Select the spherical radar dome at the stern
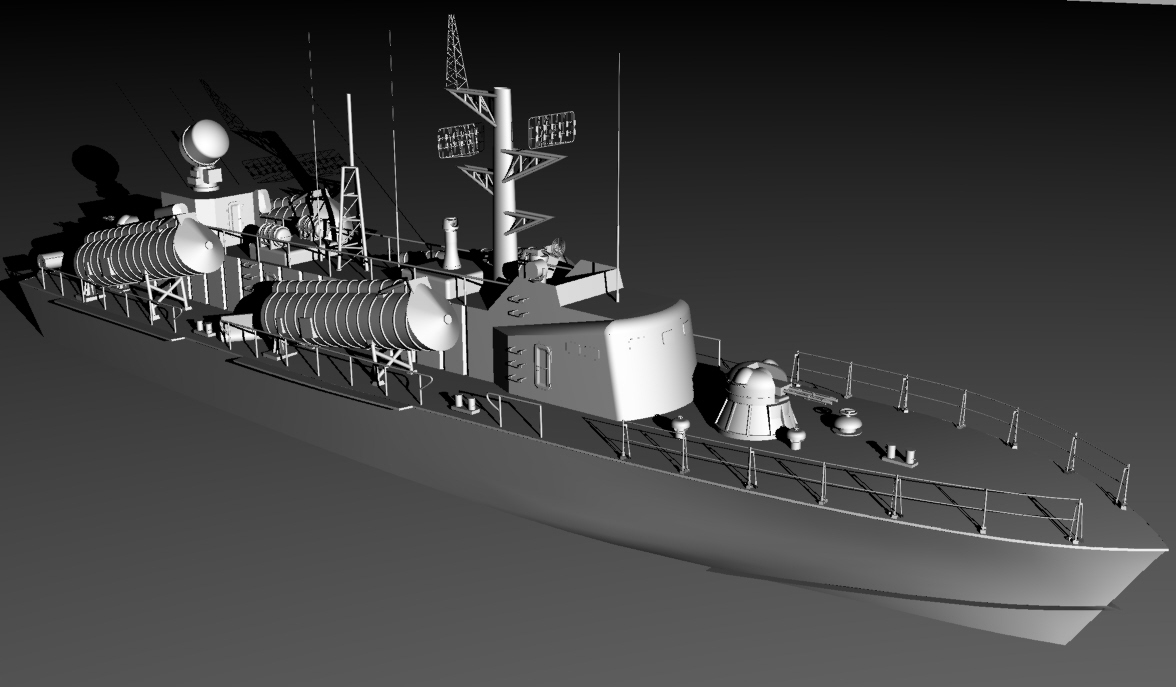The width and height of the screenshot is (1176, 687). [204, 141]
